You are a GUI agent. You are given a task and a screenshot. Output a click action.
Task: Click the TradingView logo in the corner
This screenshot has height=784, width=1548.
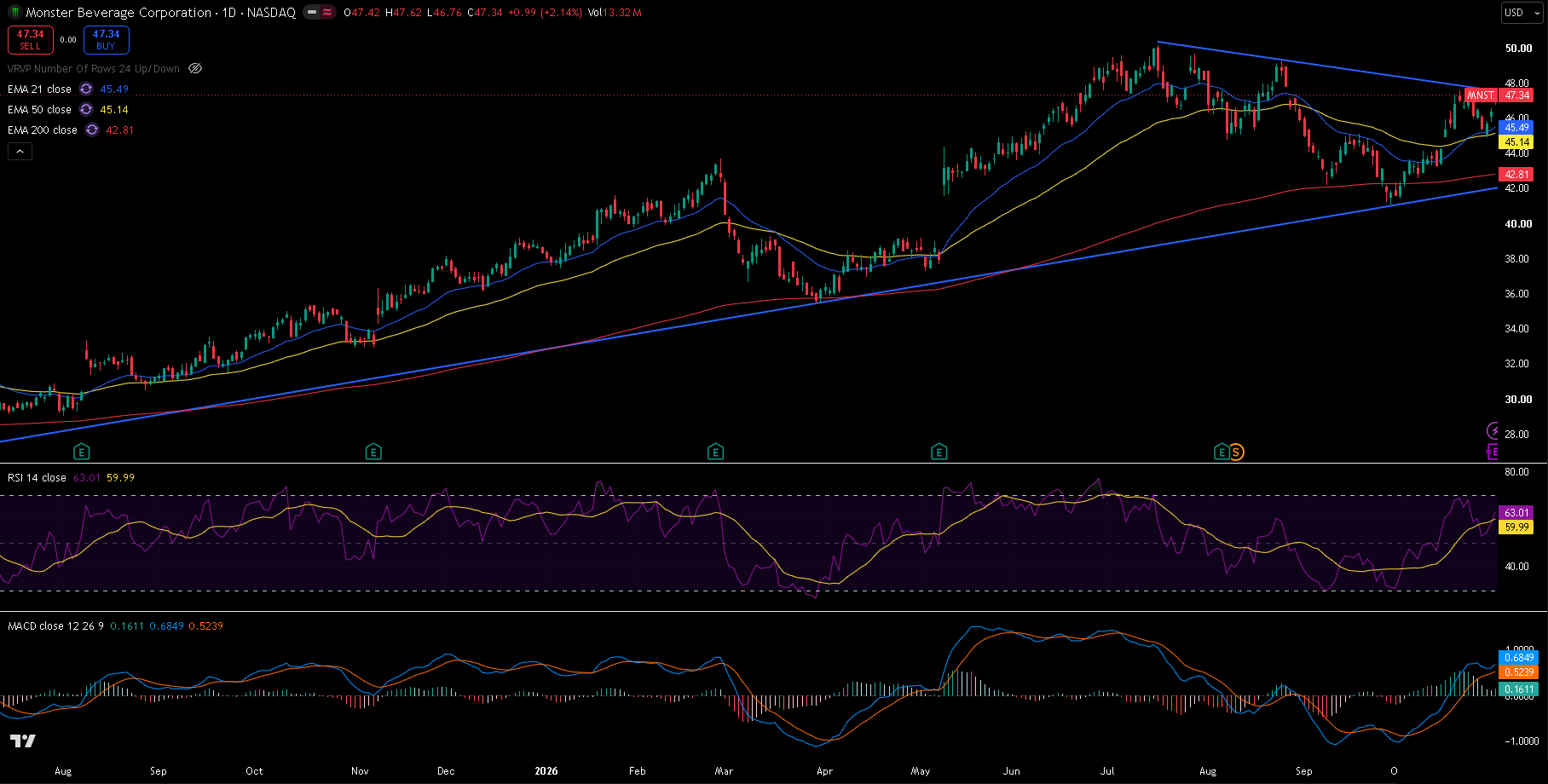(23, 741)
